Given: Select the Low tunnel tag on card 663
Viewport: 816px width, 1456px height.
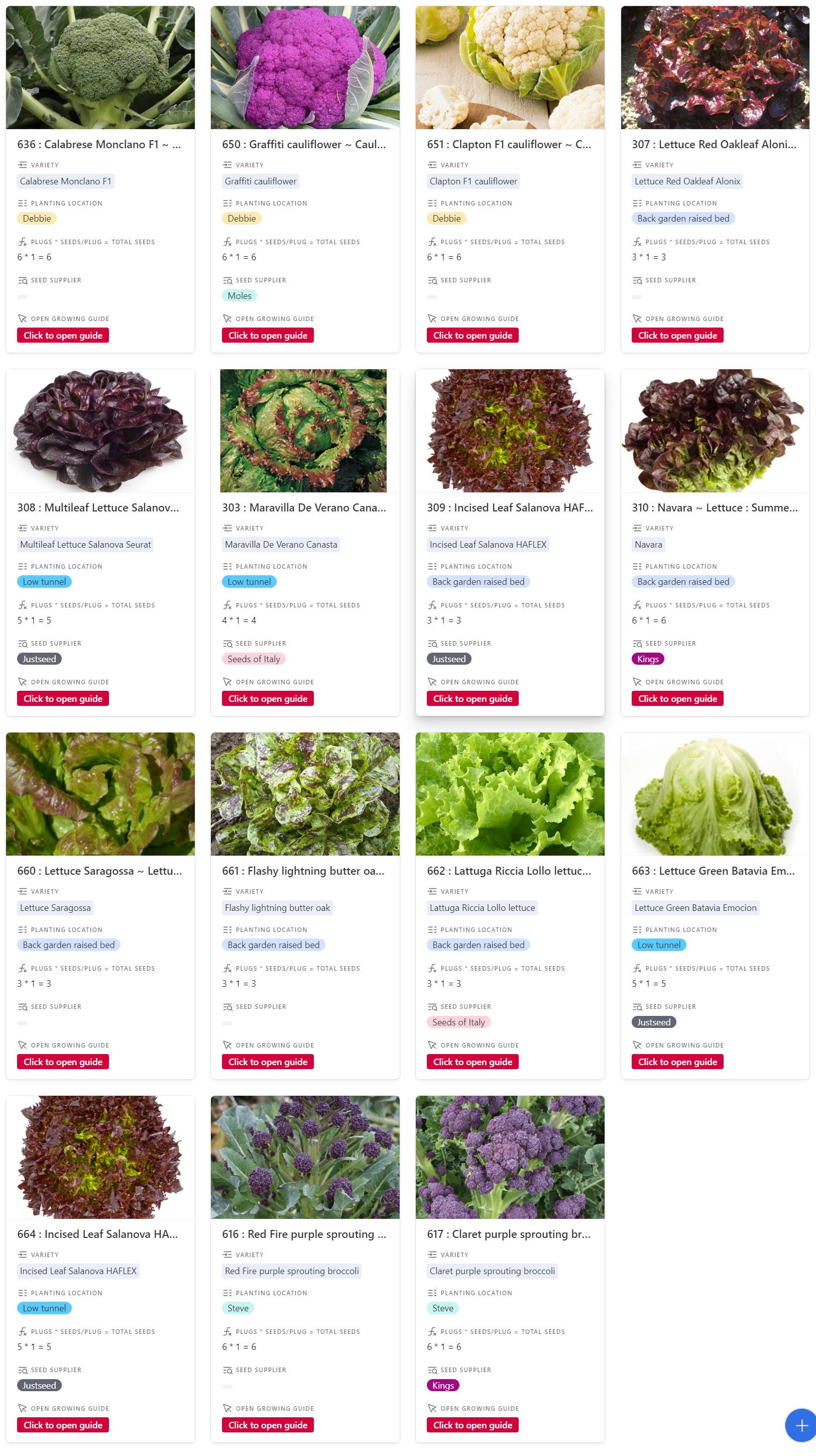Looking at the screenshot, I should tap(659, 945).
